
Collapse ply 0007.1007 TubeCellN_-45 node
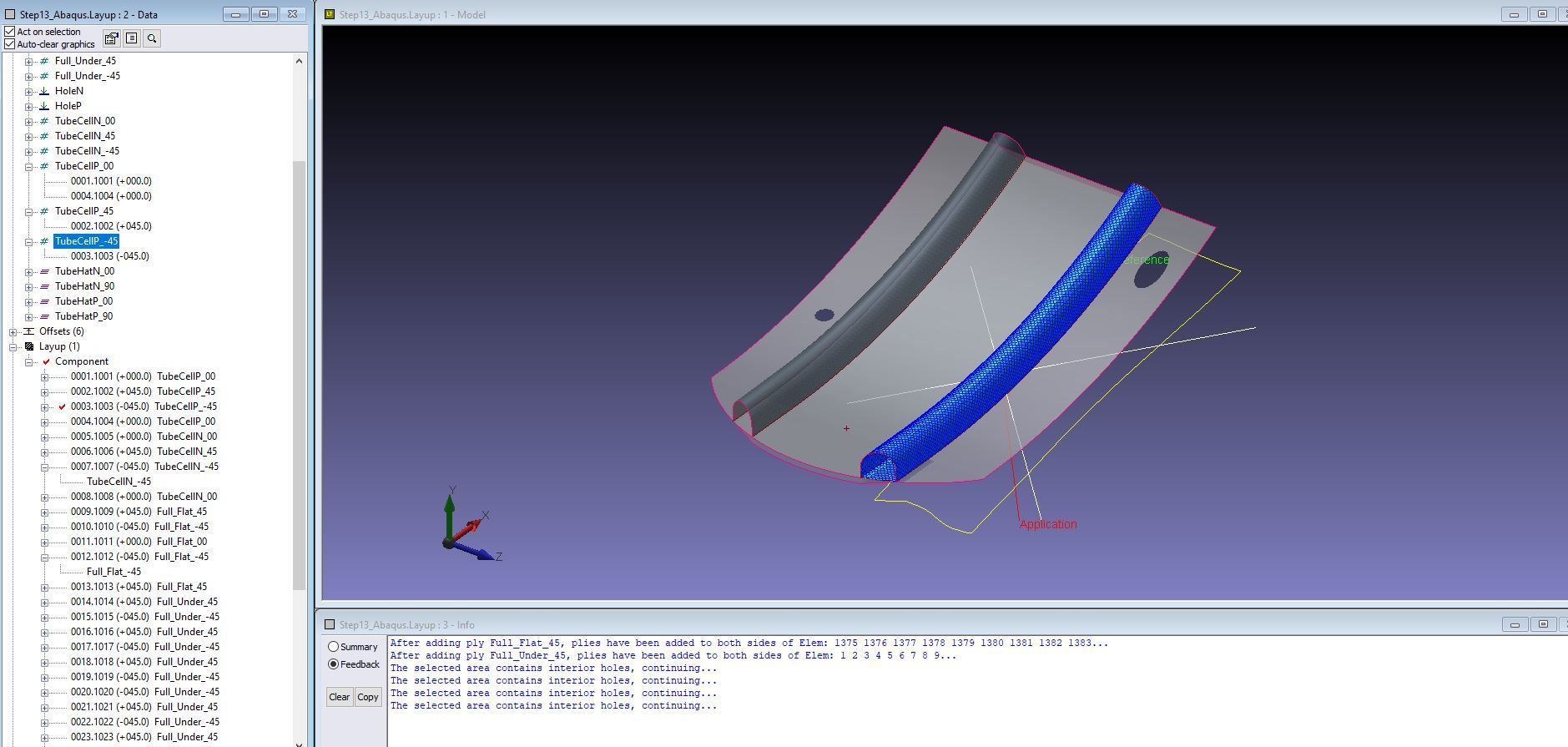coord(44,467)
